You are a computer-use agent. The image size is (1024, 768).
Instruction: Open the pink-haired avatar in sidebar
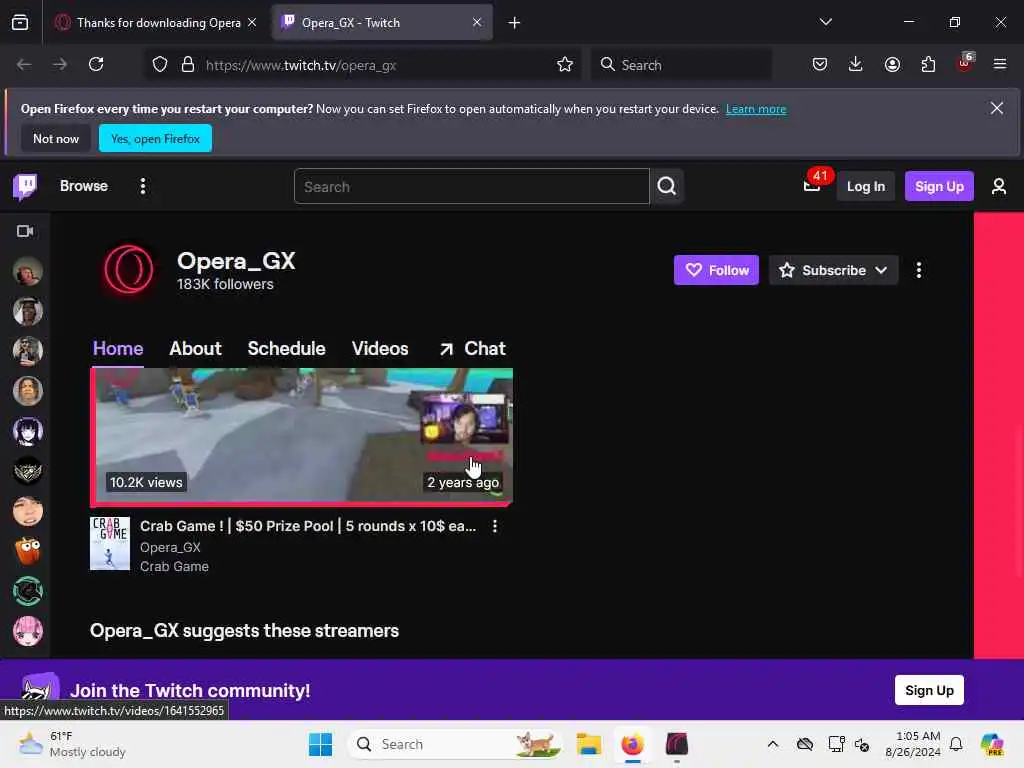pyautogui.click(x=27, y=632)
